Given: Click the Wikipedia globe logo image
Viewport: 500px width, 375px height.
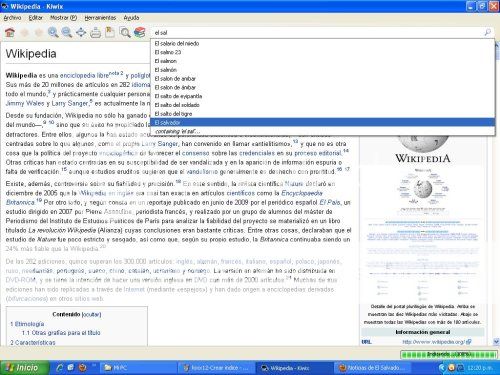Looking at the screenshot, I should 423,150.
